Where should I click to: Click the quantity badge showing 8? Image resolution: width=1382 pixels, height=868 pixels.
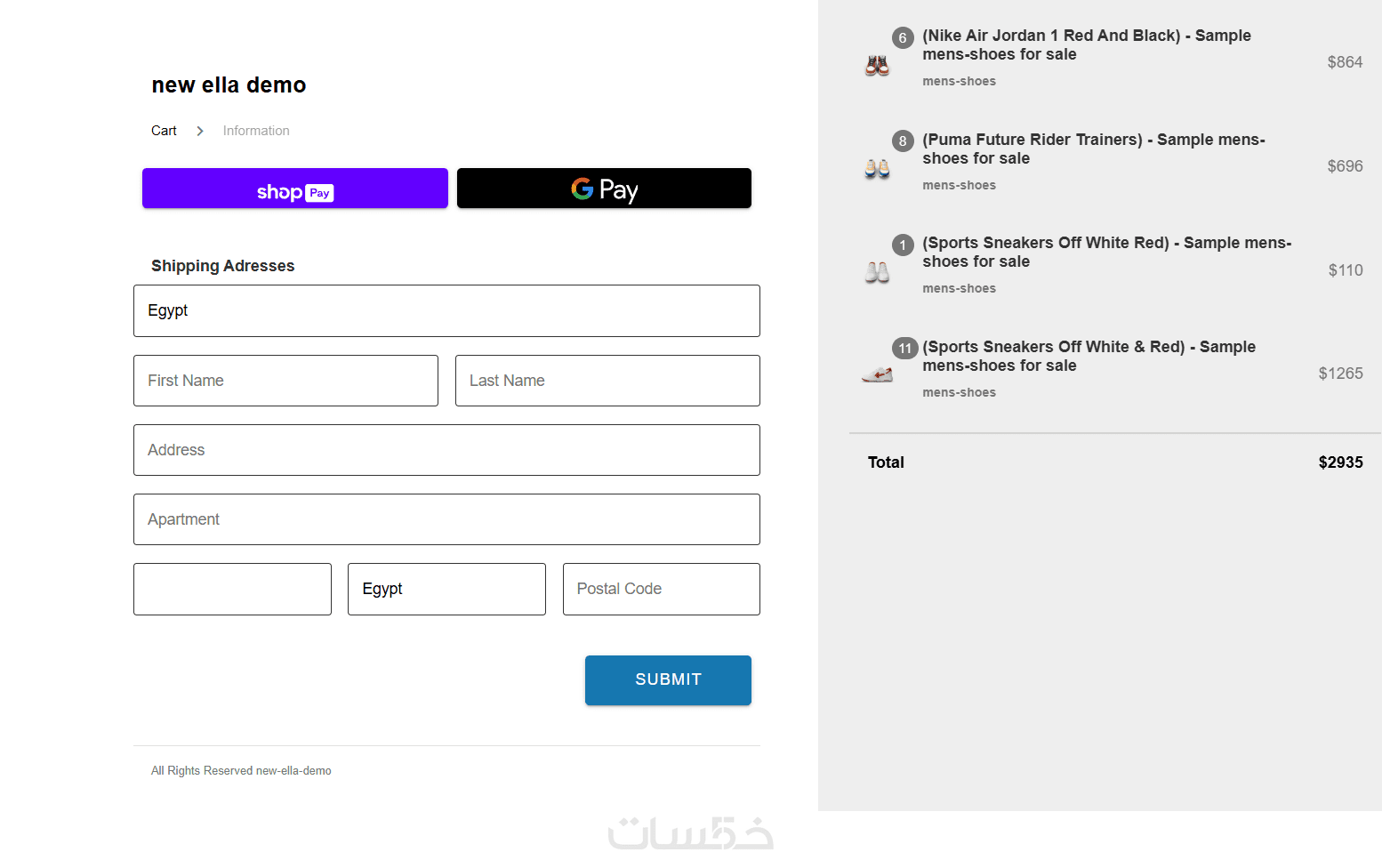pyautogui.click(x=903, y=141)
